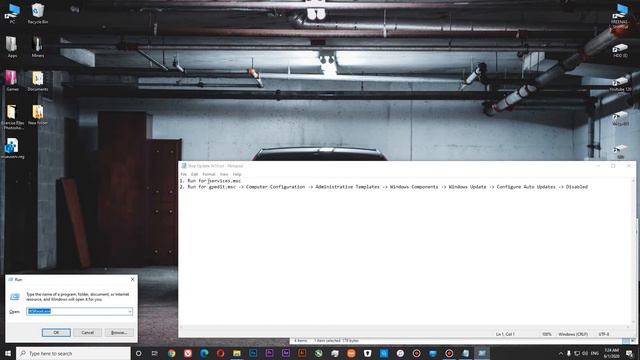Image resolution: width=640 pixels, height=360 pixels.
Task: Click 'Ln 1, Col 1' in Notepad status bar
Action: [x=505, y=334]
